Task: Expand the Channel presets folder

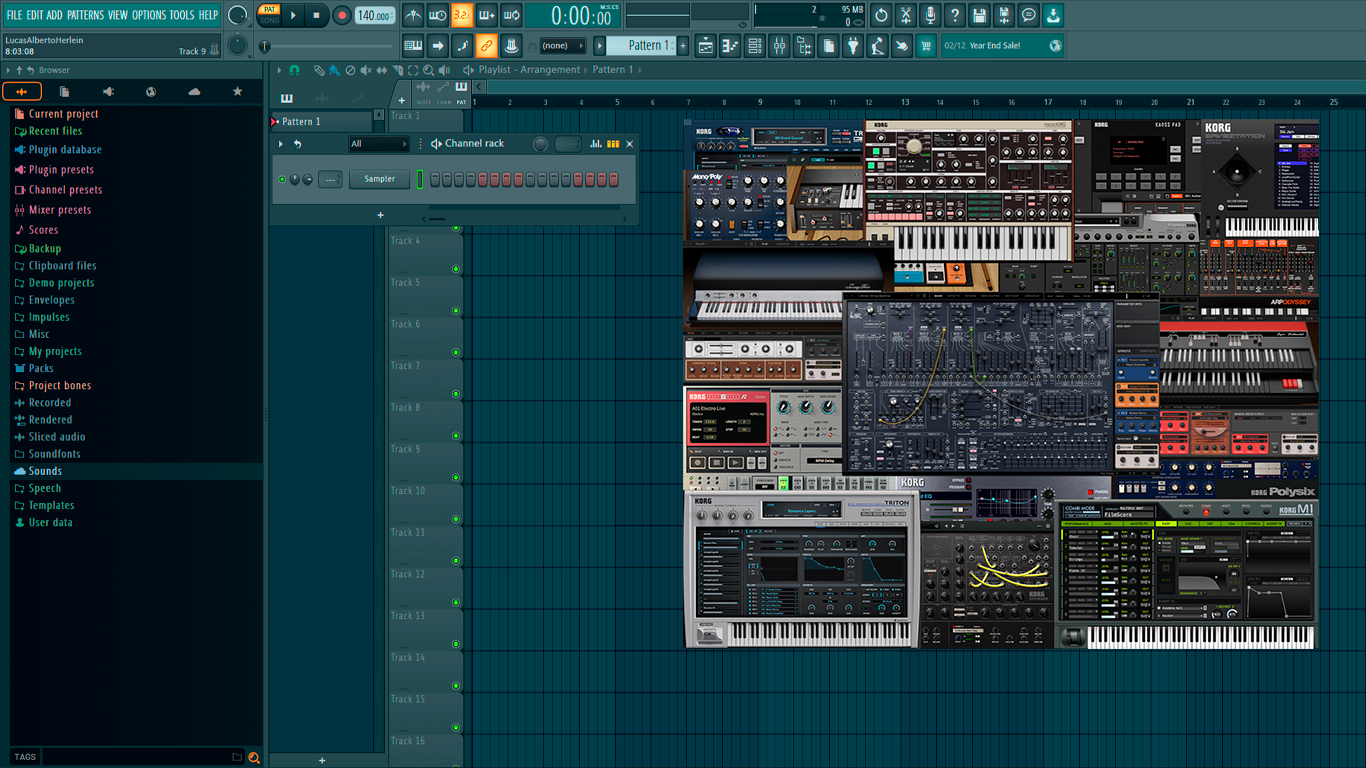Action: tap(57, 190)
